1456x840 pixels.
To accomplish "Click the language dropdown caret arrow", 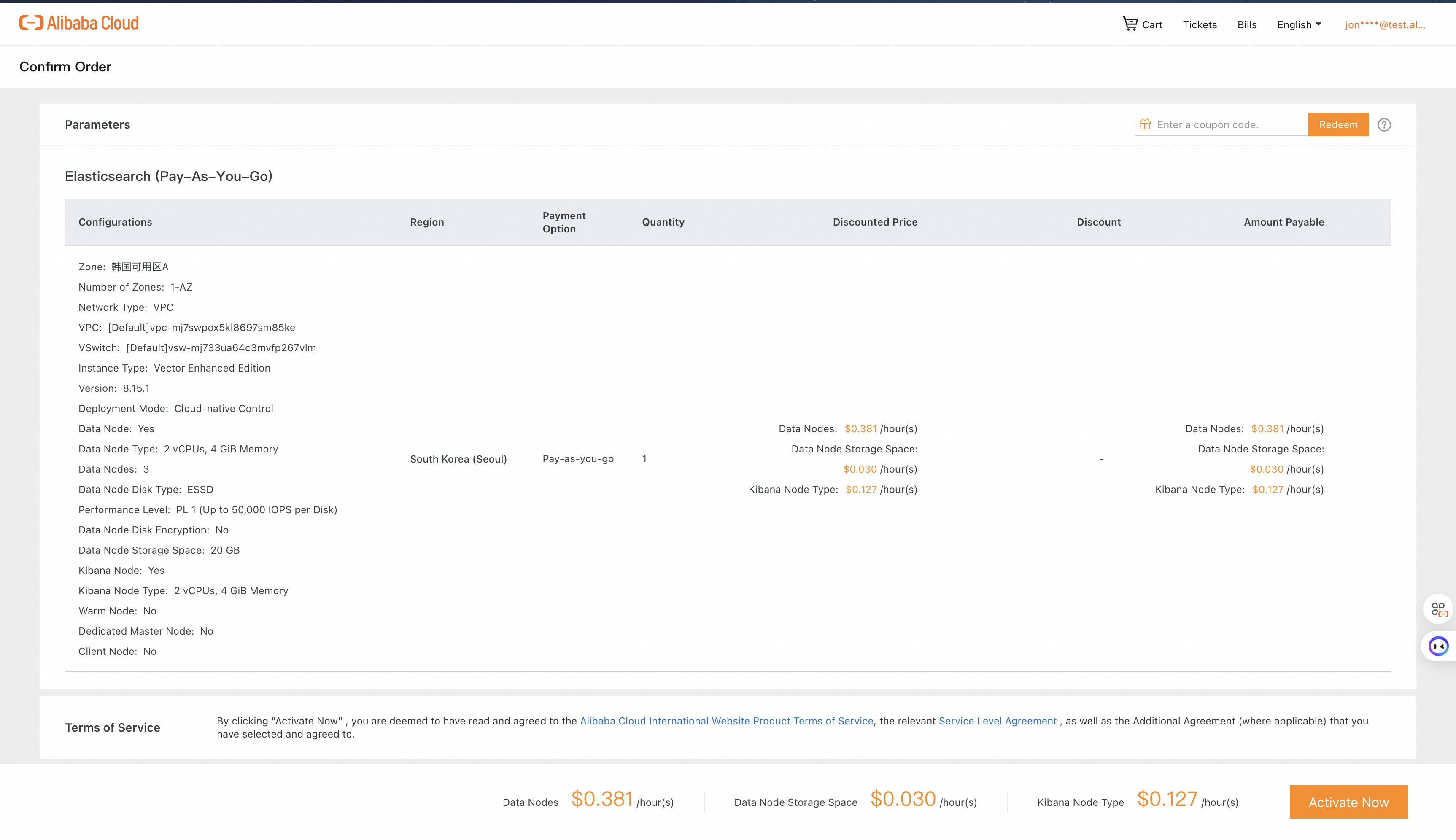I will pyautogui.click(x=1318, y=24).
